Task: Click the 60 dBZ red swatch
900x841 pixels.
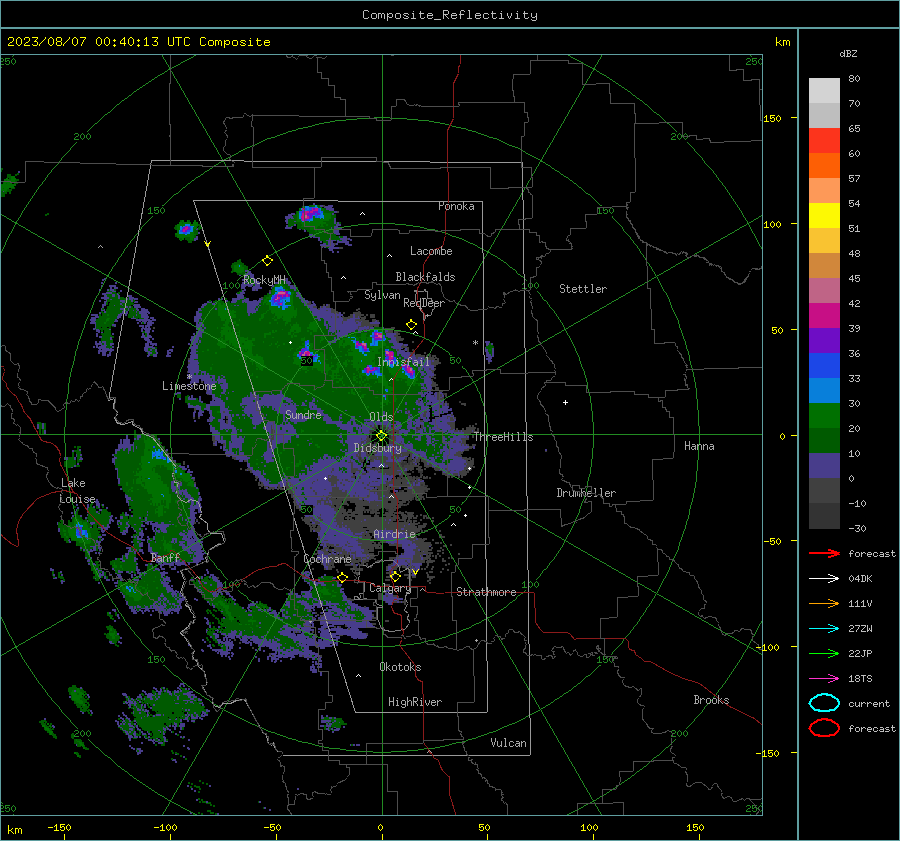Action: pyautogui.click(x=824, y=141)
